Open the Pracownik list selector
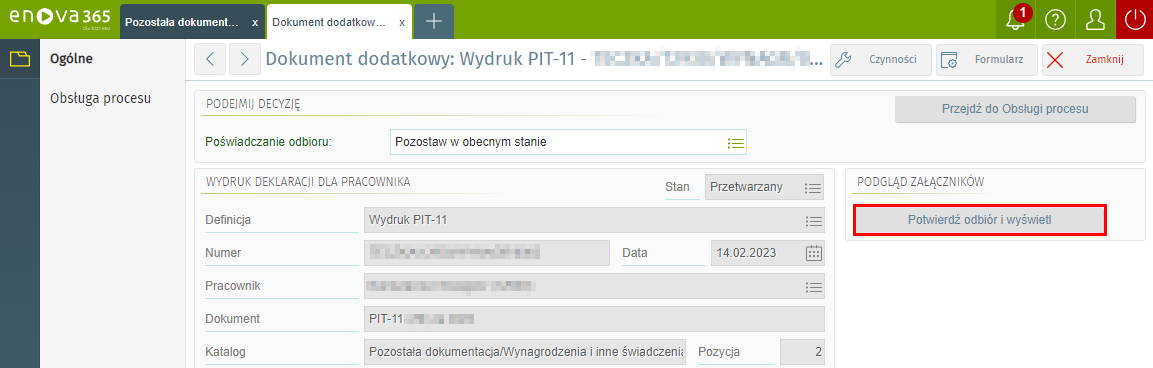 (813, 286)
